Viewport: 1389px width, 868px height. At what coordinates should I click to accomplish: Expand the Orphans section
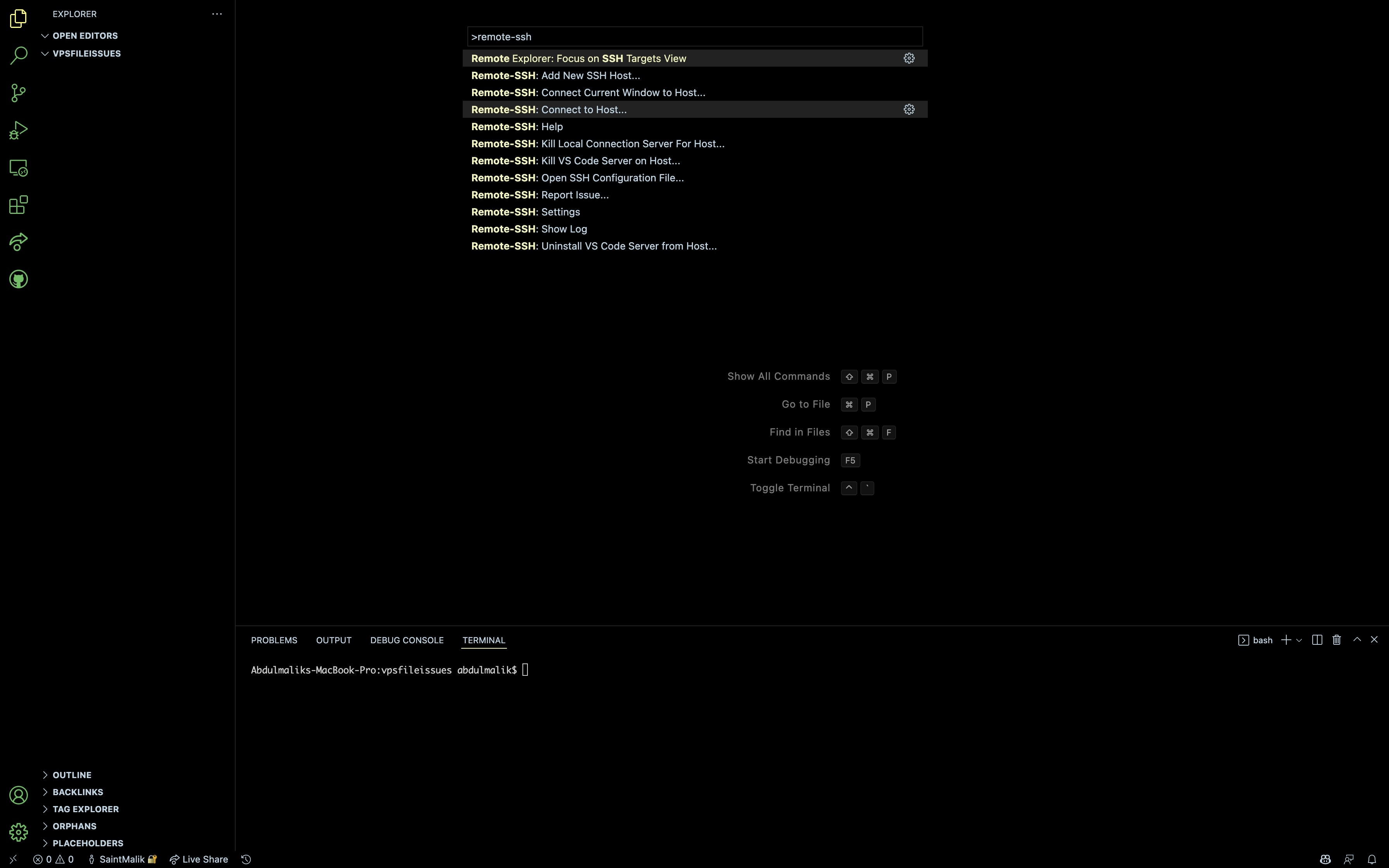click(138, 826)
